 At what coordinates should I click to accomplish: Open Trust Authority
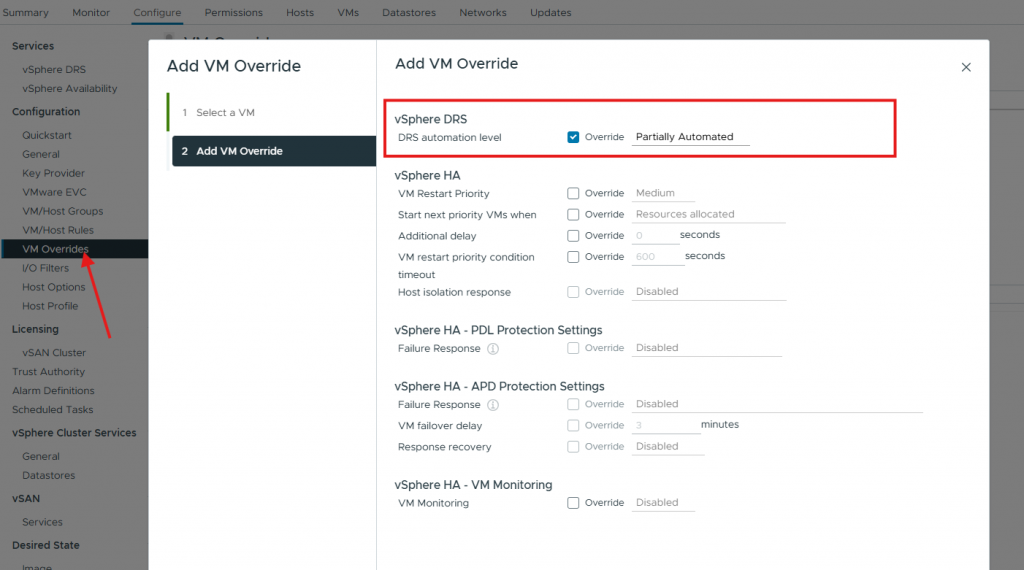pos(48,372)
